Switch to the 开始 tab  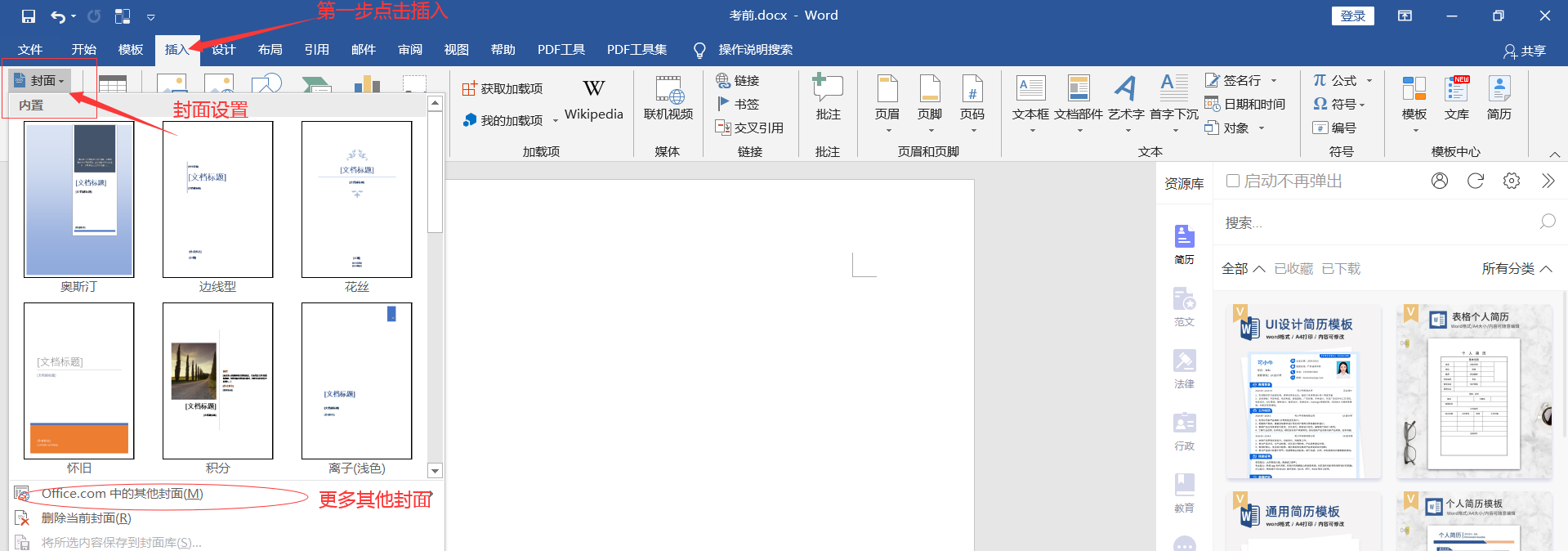[x=83, y=50]
